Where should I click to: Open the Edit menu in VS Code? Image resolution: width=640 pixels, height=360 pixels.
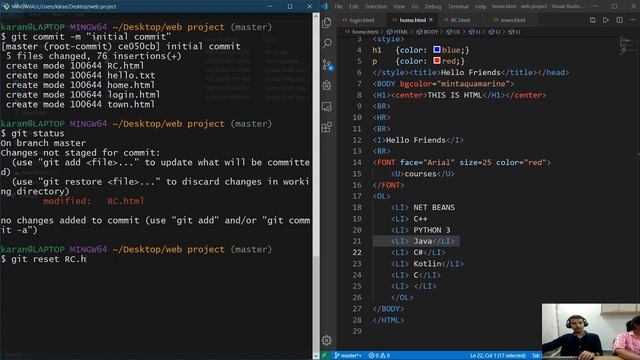[x=353, y=7]
